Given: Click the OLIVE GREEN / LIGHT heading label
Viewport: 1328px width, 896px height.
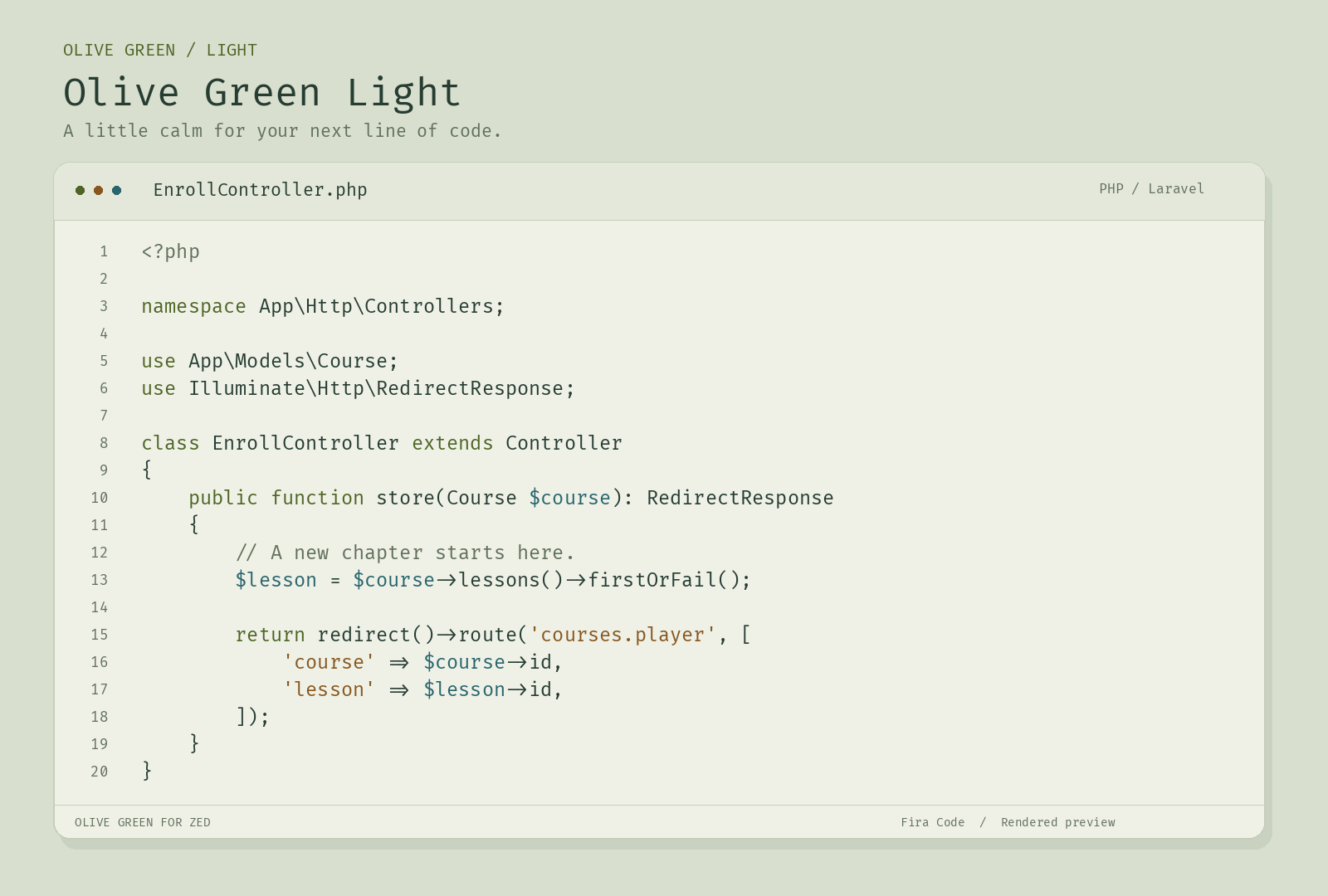Looking at the screenshot, I should (x=160, y=50).
